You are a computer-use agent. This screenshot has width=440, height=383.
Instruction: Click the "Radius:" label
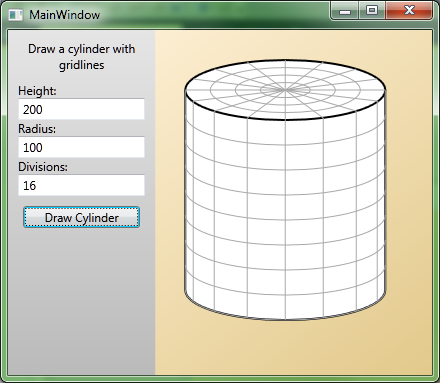(37, 129)
